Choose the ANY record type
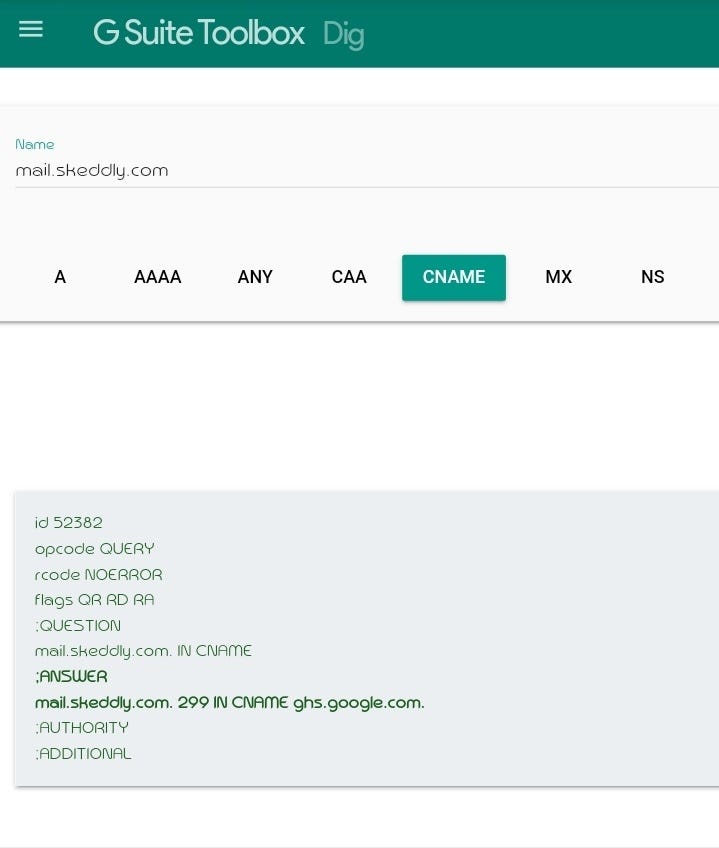The image size is (719, 848). coord(255,277)
